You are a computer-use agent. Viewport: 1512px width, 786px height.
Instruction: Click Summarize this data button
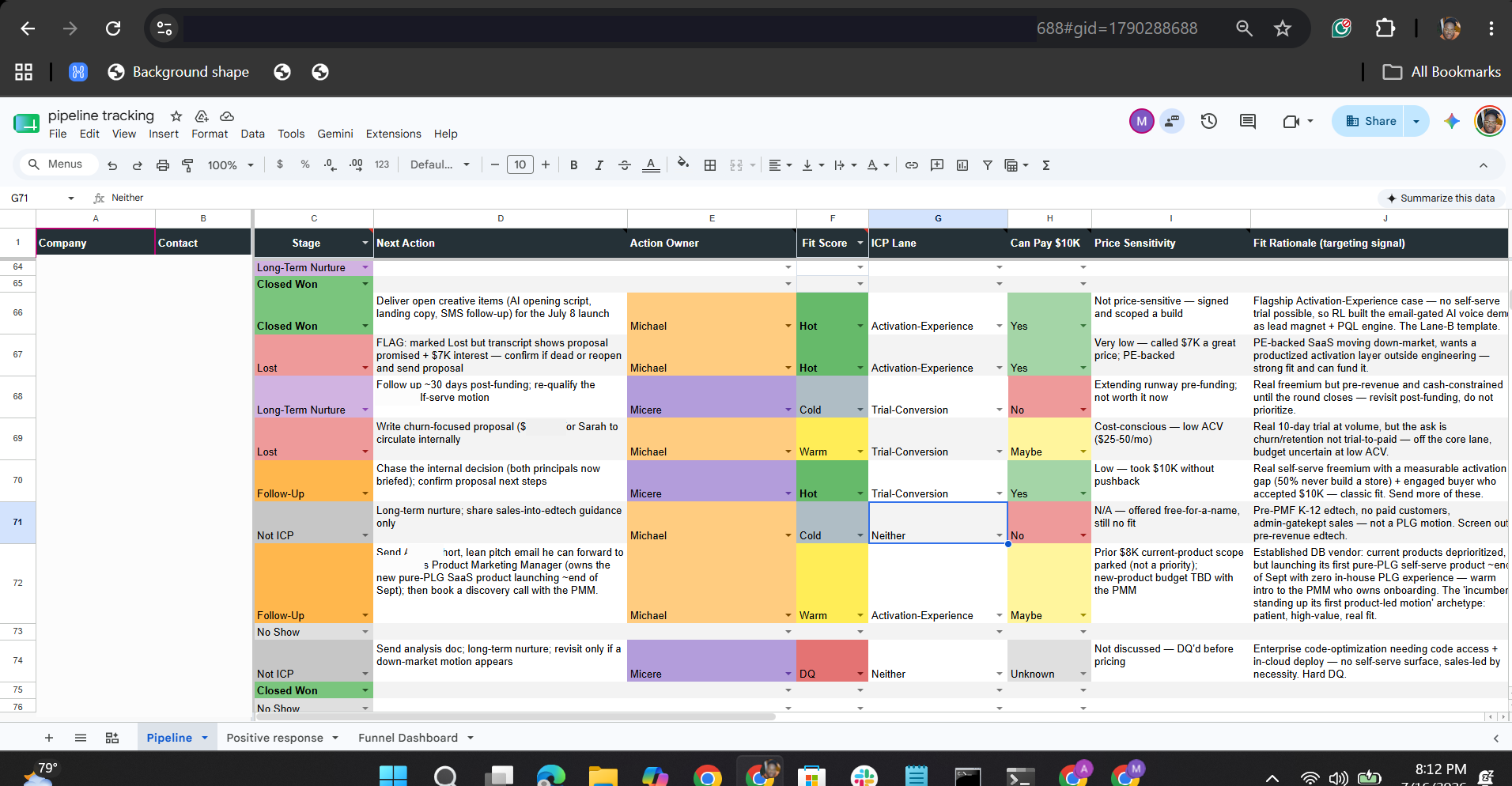point(1440,198)
